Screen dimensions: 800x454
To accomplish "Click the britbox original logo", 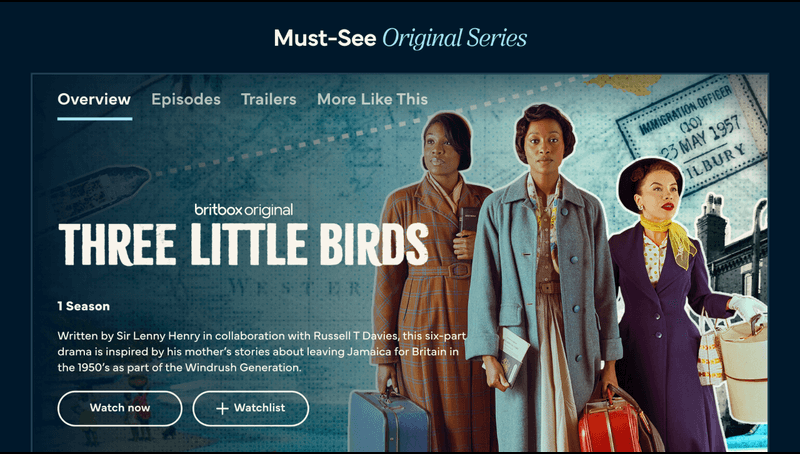I will (x=243, y=210).
